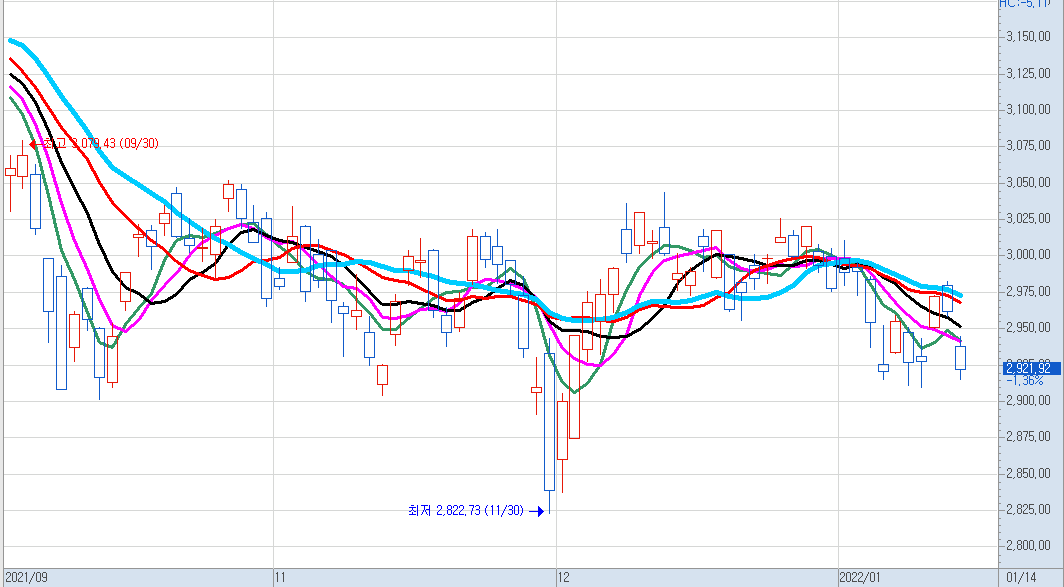Viewport: 1064px width, 587px height.
Task: Click the 12 month label on date axis
Action: pos(563,577)
